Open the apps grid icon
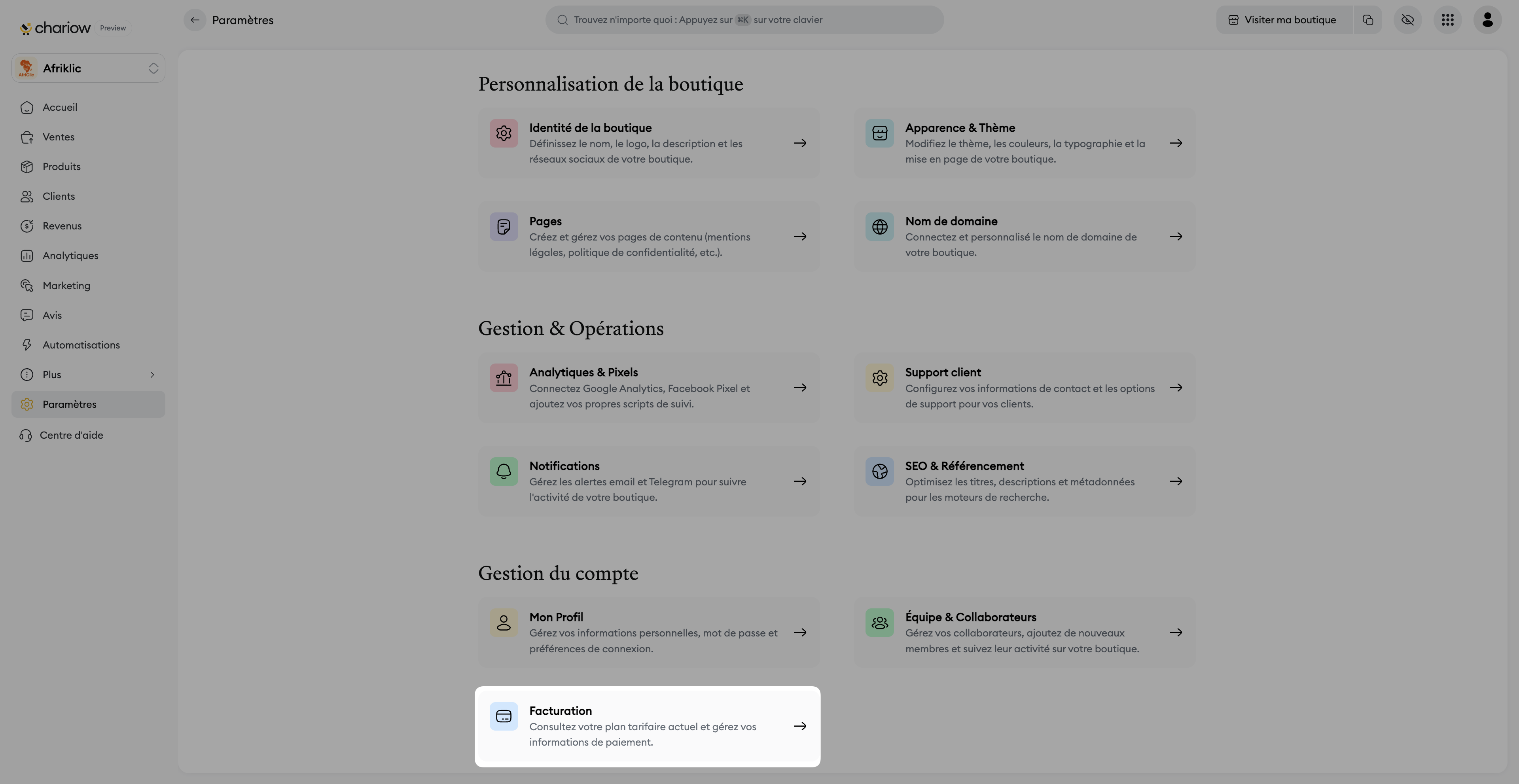 point(1448,20)
